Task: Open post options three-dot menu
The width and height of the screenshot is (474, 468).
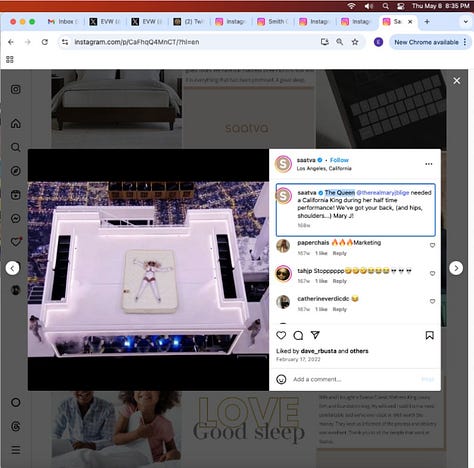Action: 429,164
